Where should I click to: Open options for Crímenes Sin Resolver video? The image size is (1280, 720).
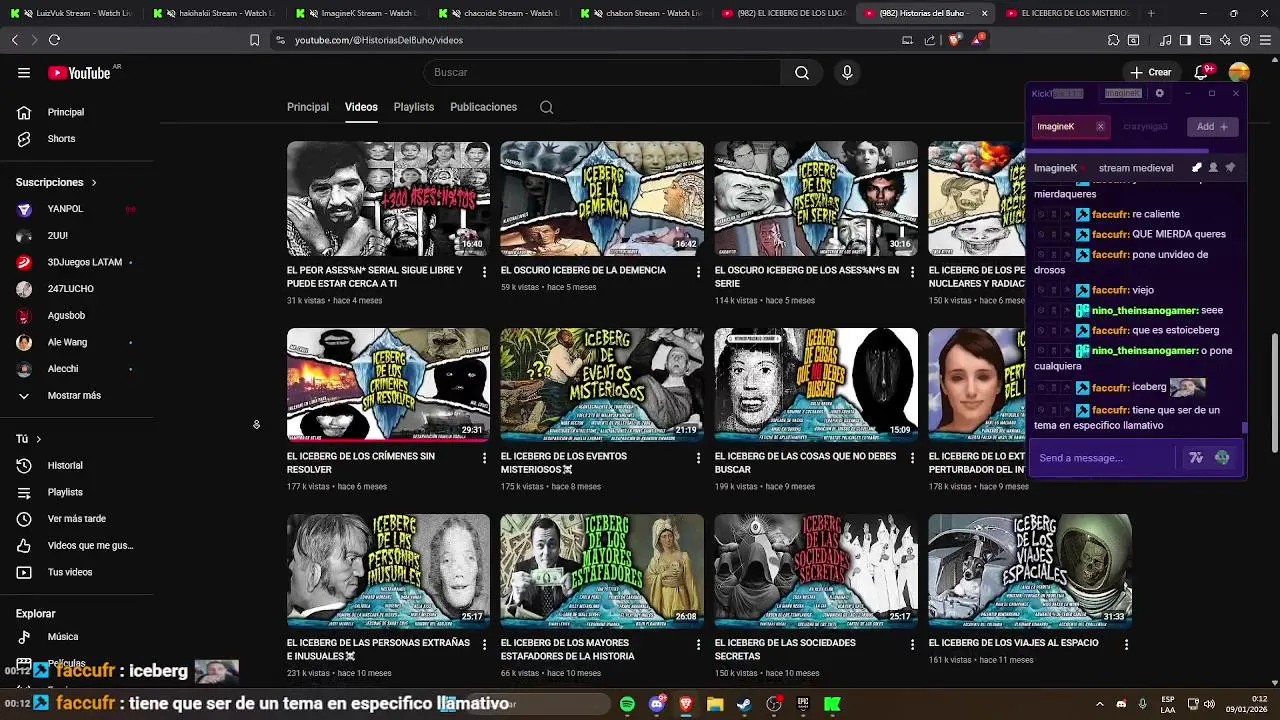point(484,458)
